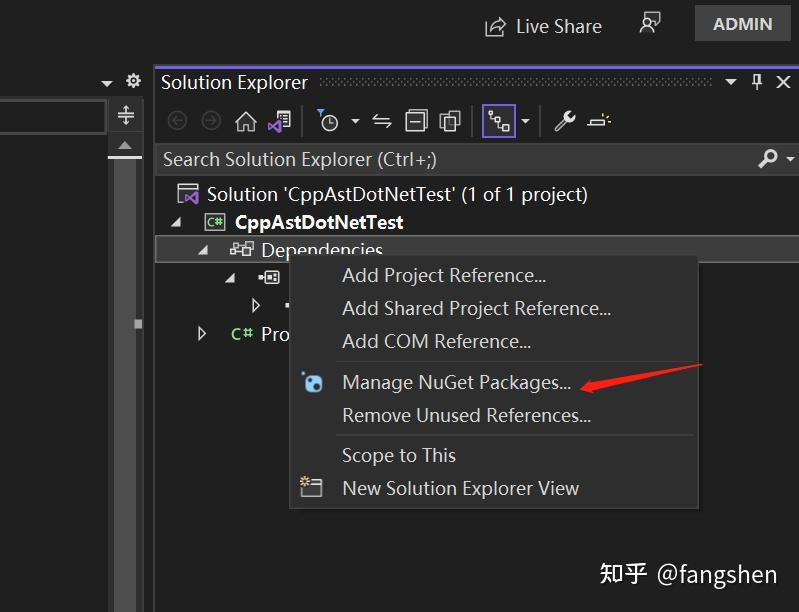Collapse All in Solution Explorer
Viewport: 799px width, 612px height.
click(x=416, y=121)
